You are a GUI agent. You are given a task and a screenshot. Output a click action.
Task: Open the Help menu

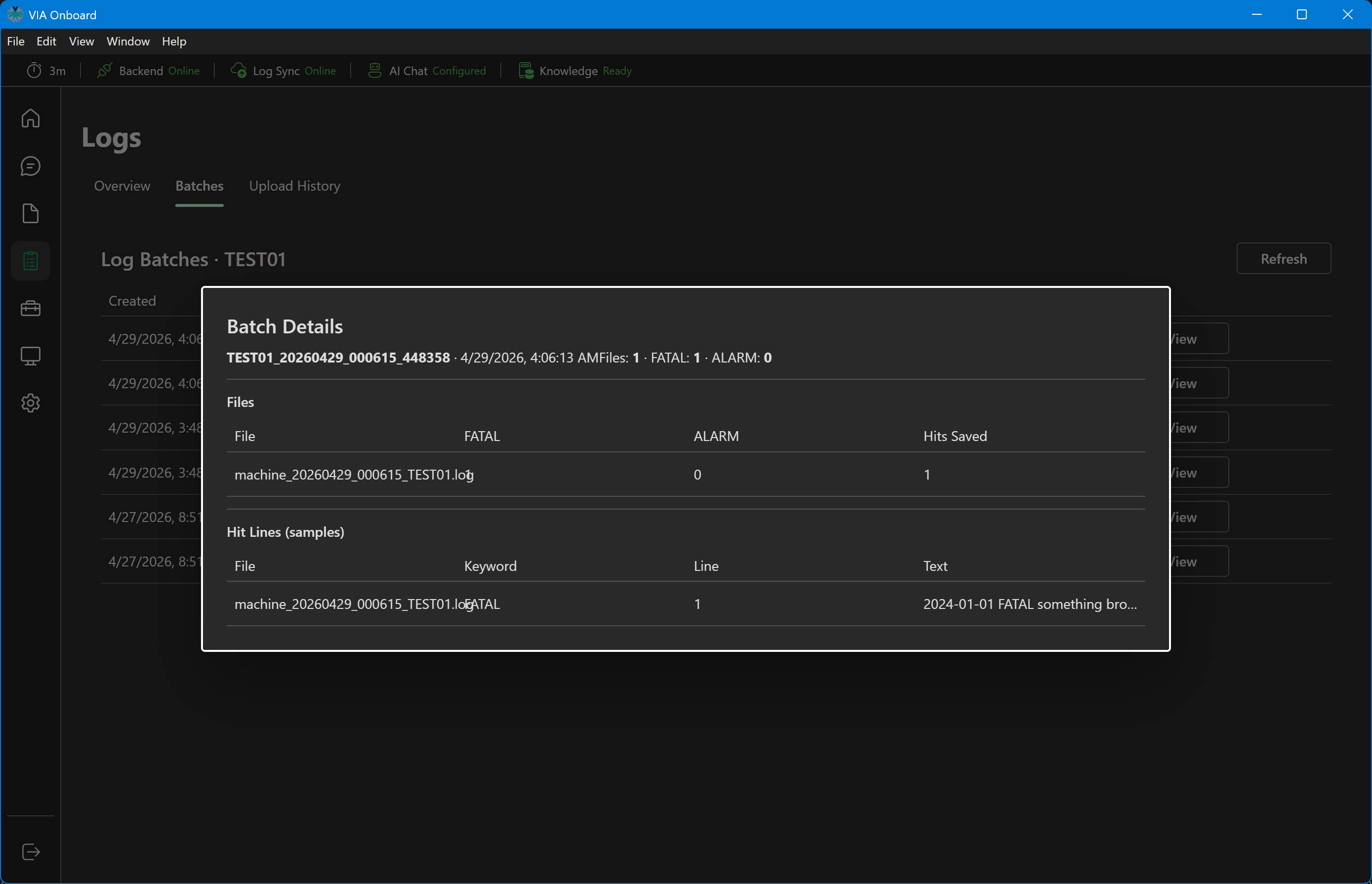pyautogui.click(x=174, y=41)
